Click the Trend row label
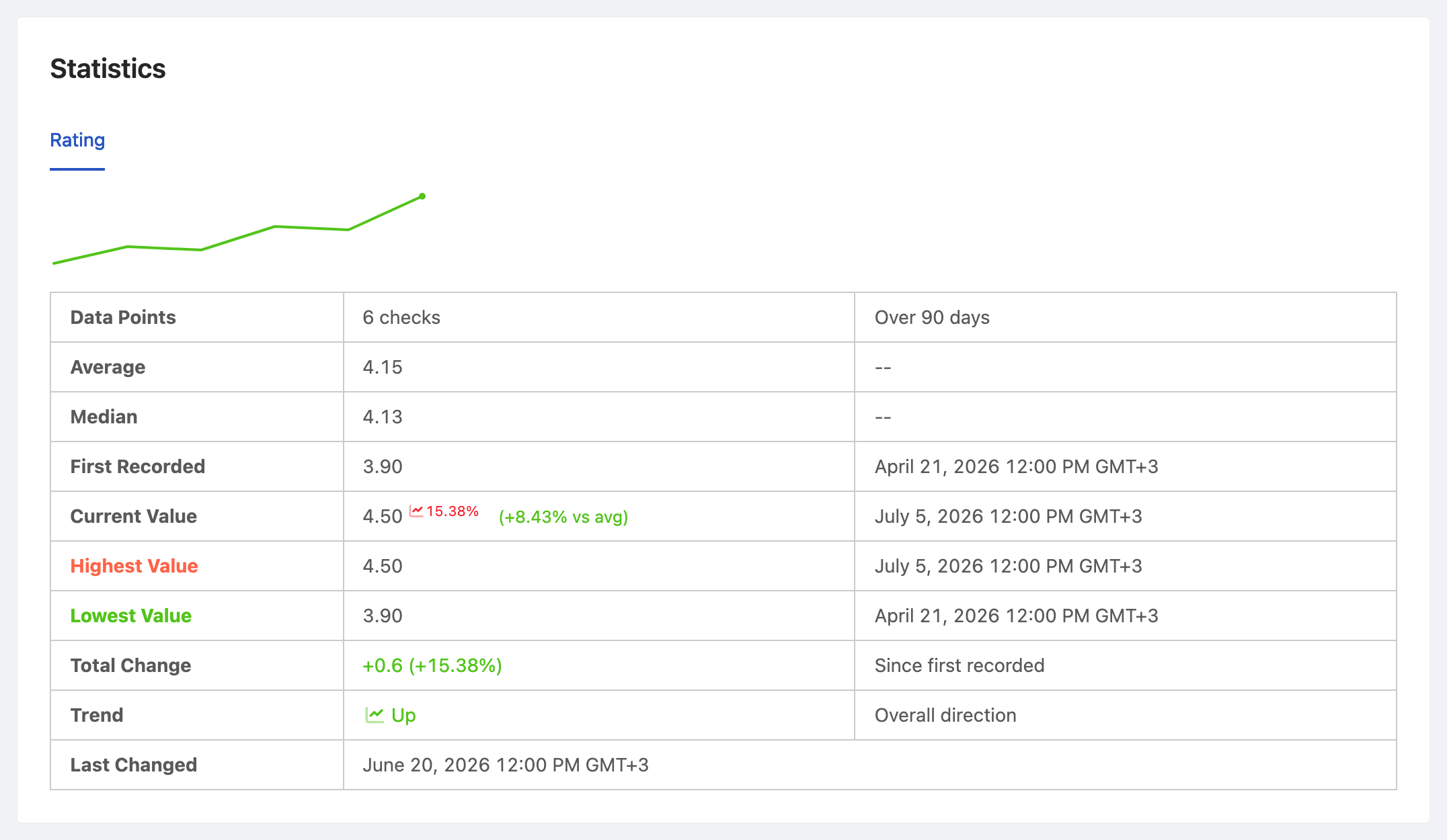The image size is (1447, 840). point(97,715)
